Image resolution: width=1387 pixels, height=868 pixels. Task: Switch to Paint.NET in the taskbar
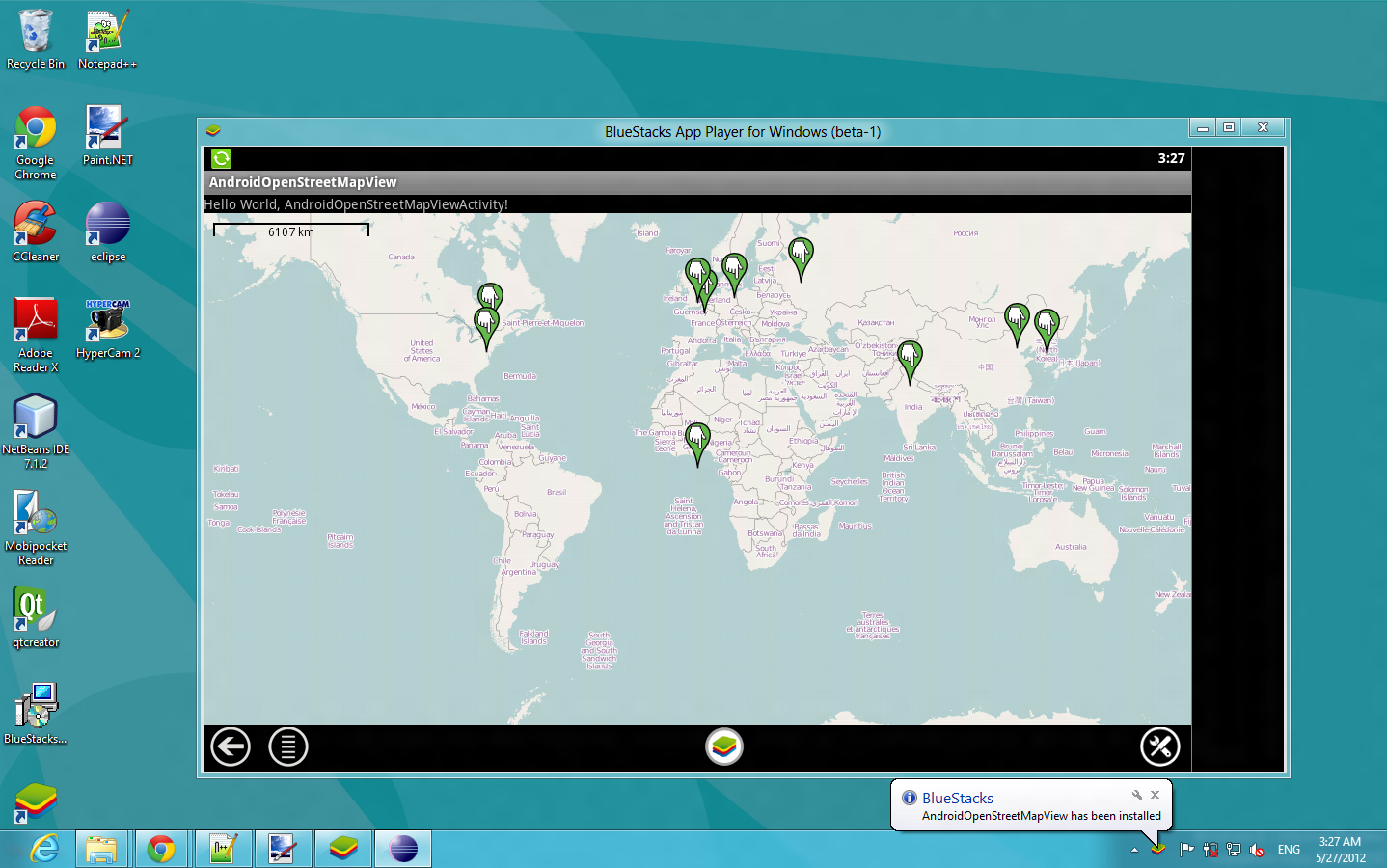pyautogui.click(x=283, y=849)
